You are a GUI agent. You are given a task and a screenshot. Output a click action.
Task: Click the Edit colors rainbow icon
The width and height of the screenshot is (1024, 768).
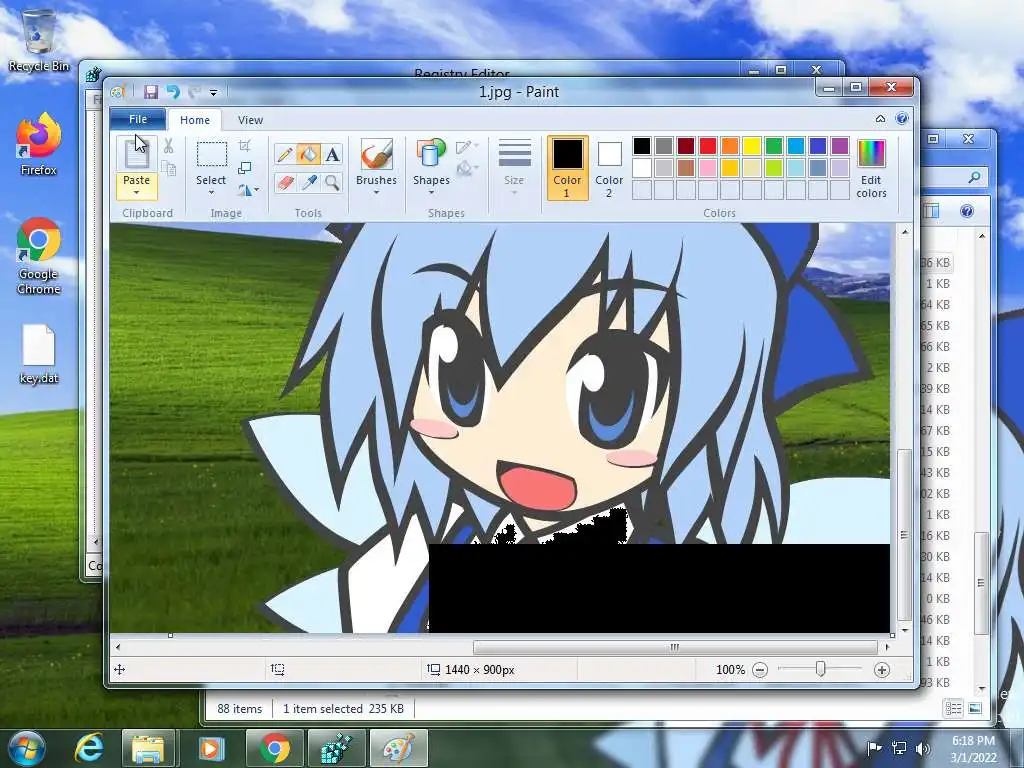pyautogui.click(x=871, y=154)
